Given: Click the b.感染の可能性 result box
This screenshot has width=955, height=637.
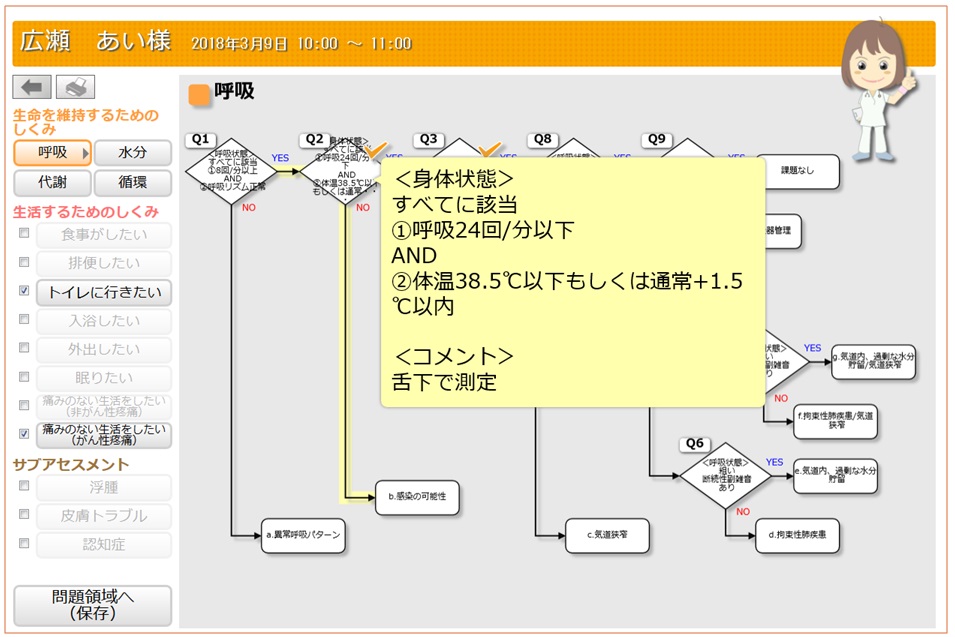Looking at the screenshot, I should pos(417,497).
